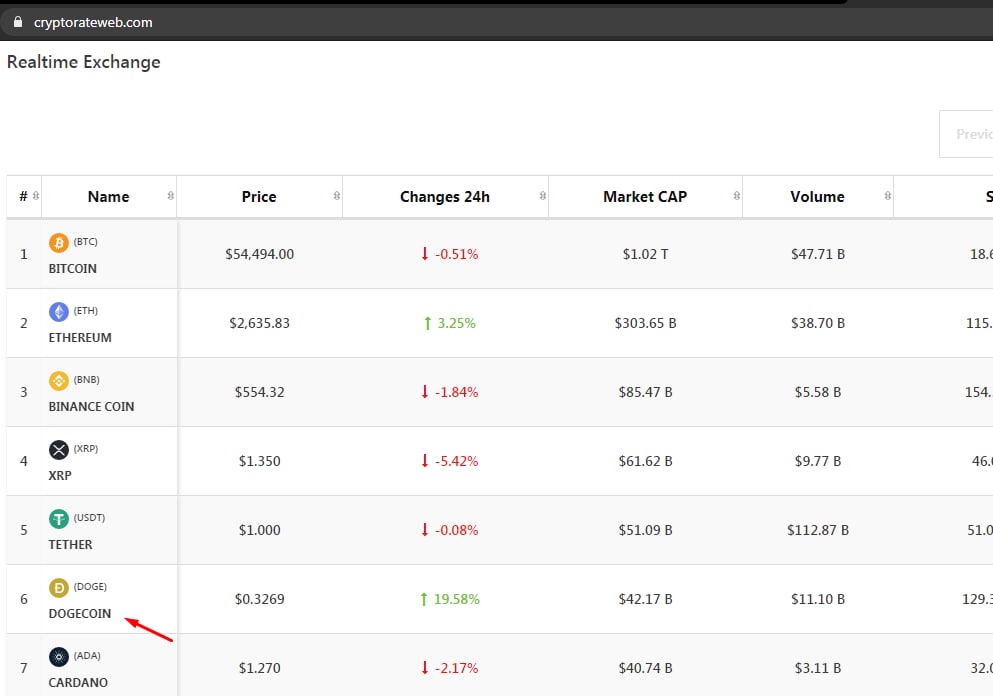Select Bitcoin price $54,494.00
Viewport: 993px width, 696px height.
pyautogui.click(x=260, y=254)
